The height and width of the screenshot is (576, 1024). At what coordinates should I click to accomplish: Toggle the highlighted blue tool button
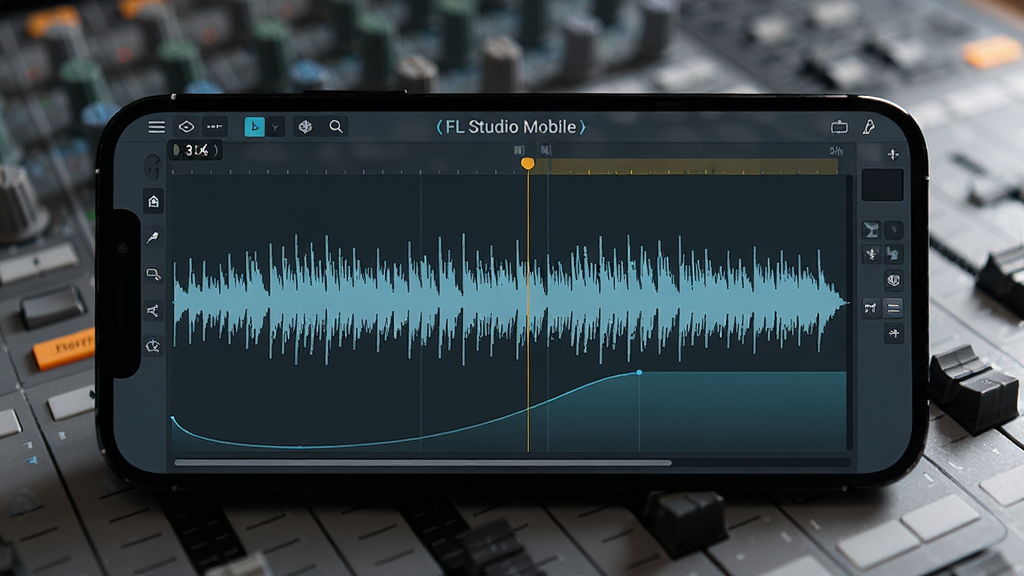coord(255,127)
